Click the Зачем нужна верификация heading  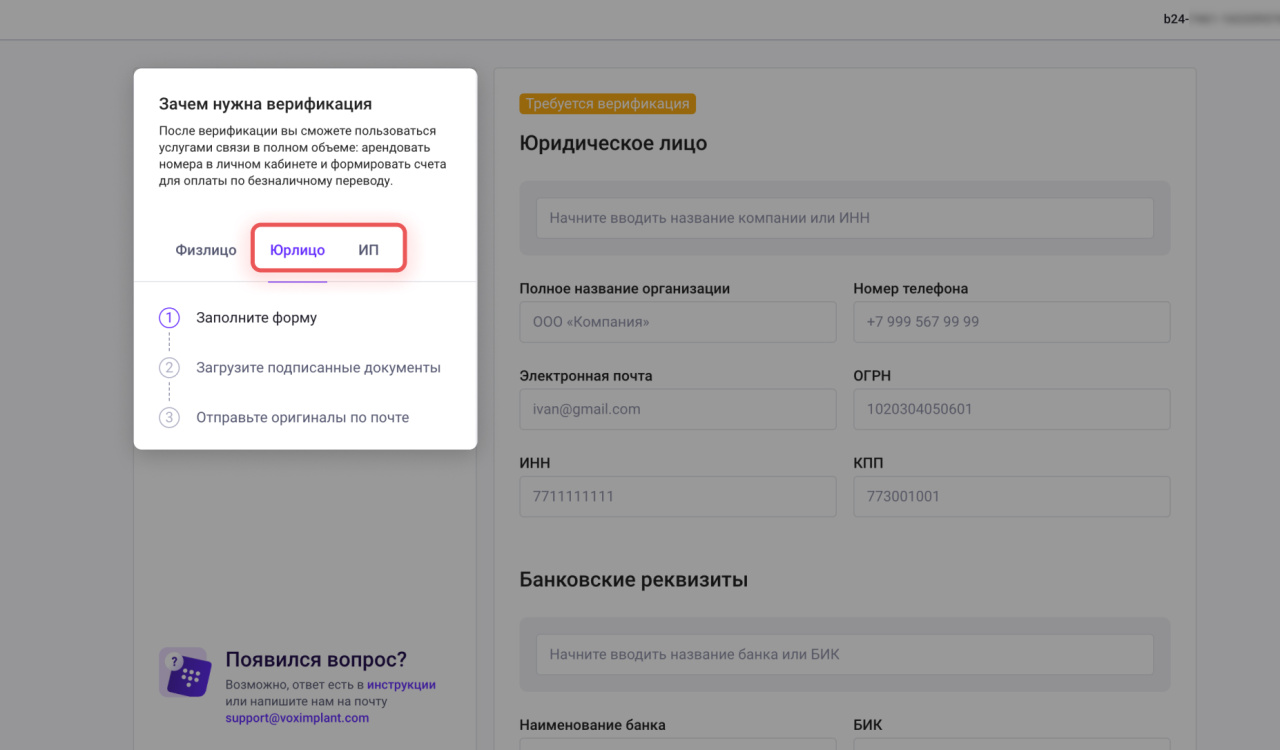[x=265, y=104]
